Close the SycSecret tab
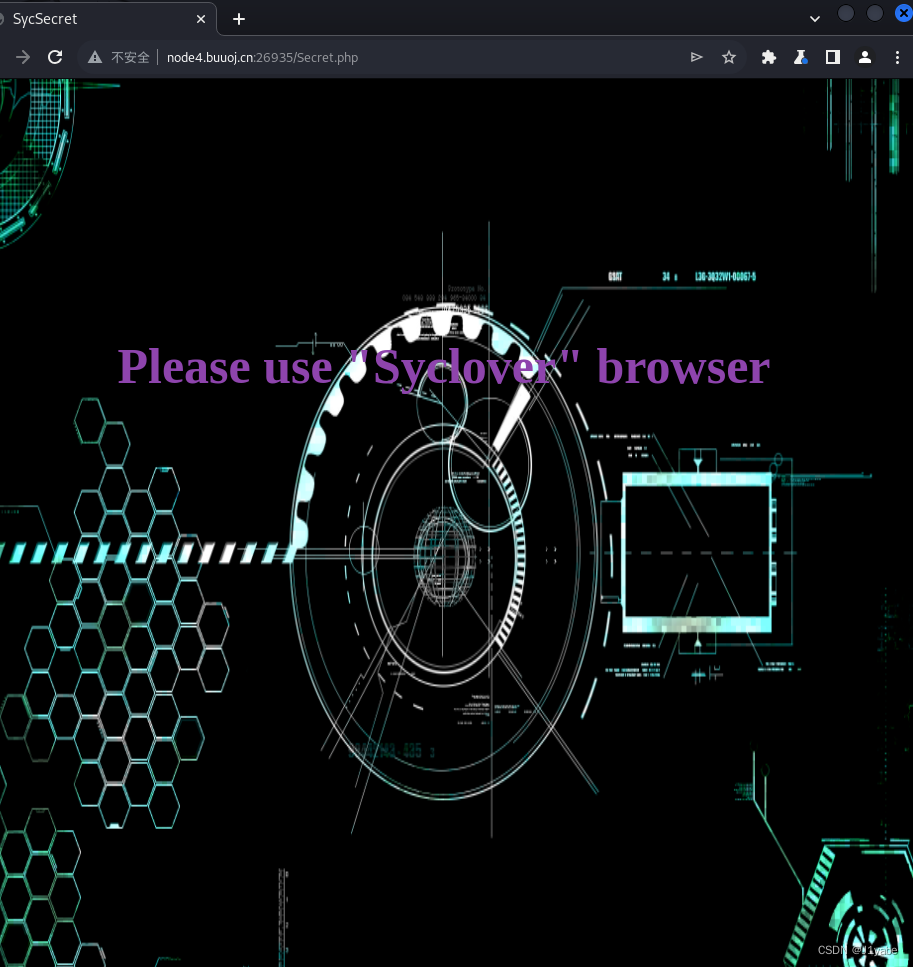 coord(200,18)
